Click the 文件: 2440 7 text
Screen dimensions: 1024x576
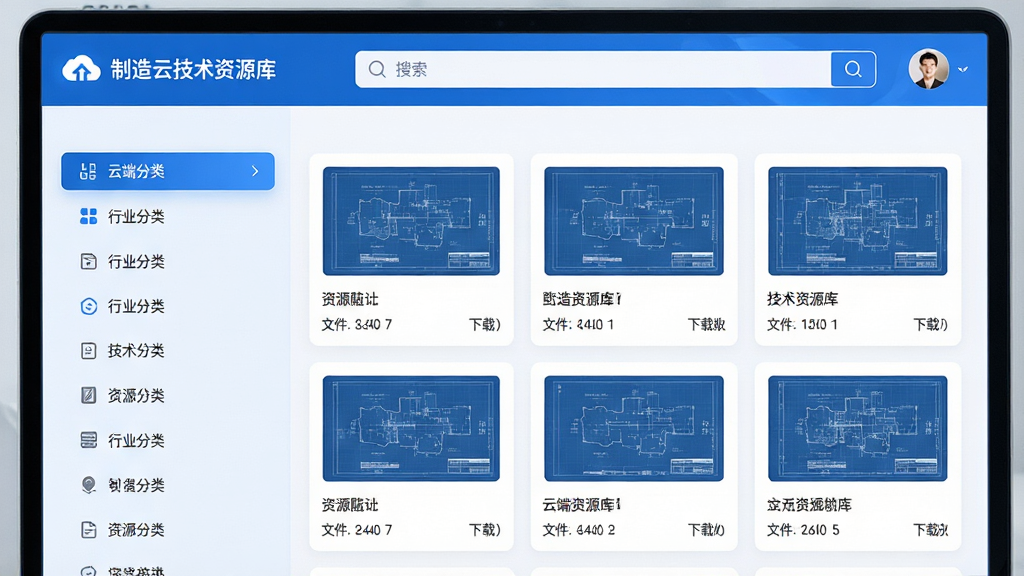tap(357, 530)
